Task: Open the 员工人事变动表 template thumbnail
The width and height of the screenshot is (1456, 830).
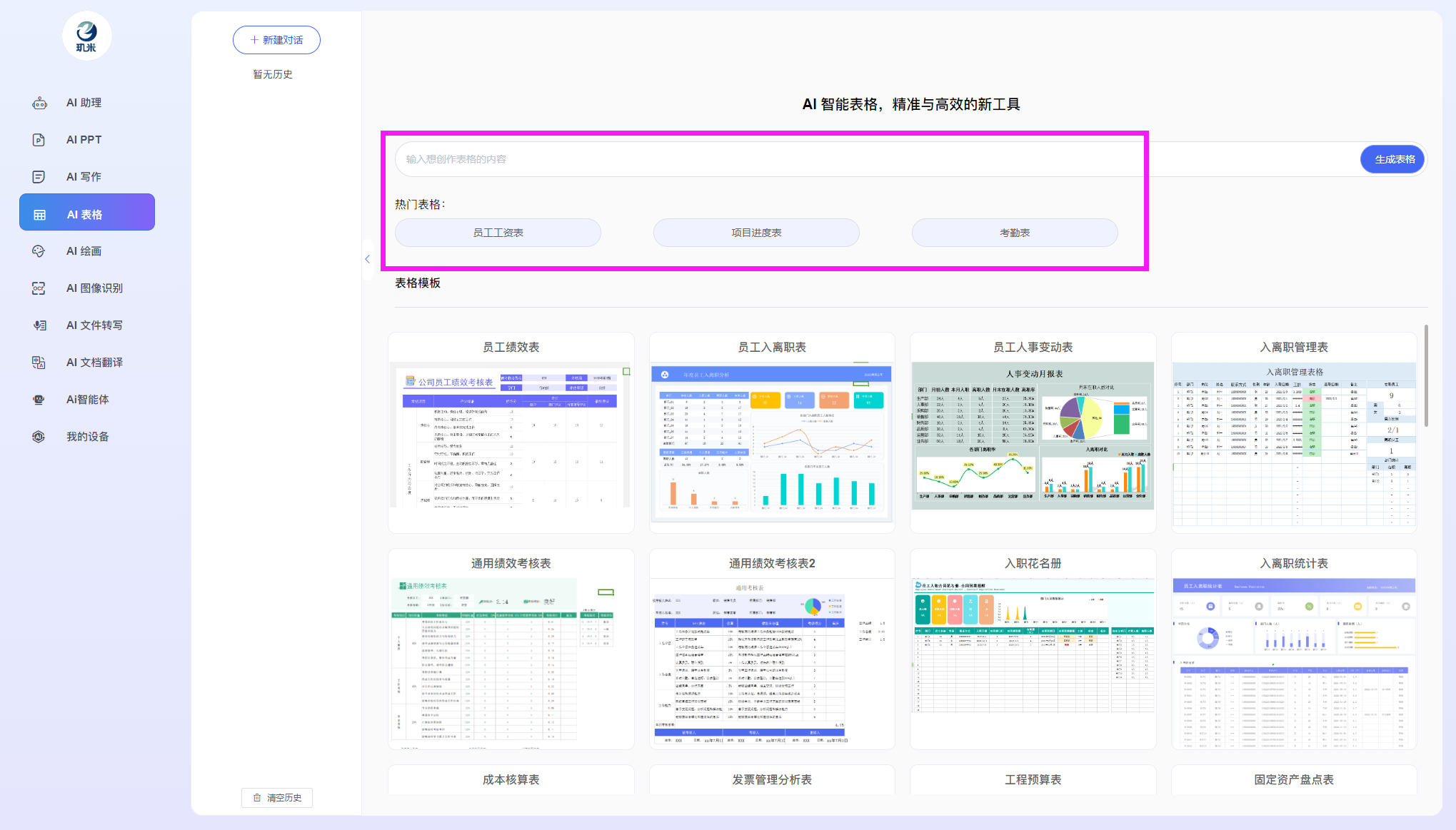Action: click(1033, 435)
